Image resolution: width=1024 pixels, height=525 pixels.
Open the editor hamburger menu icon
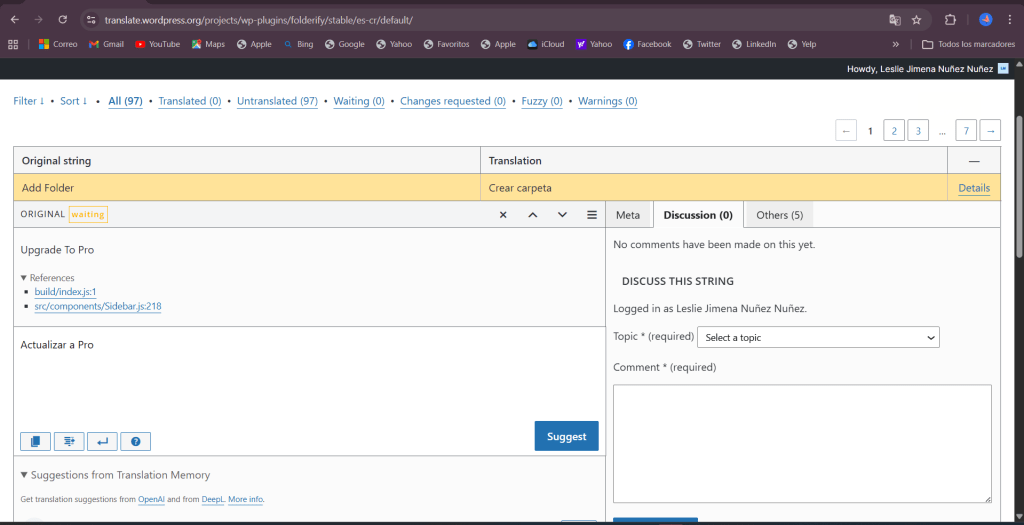point(592,215)
